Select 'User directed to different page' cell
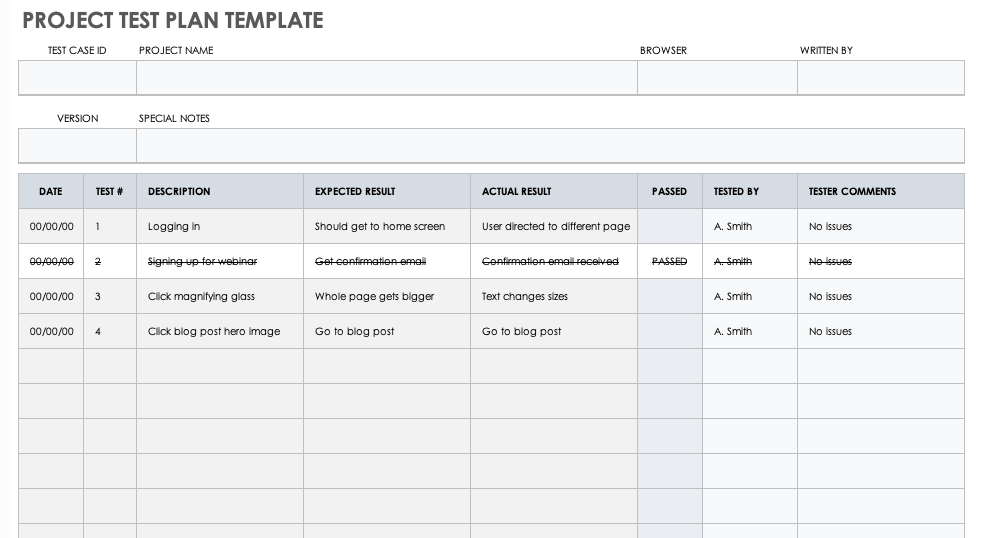 pos(554,226)
